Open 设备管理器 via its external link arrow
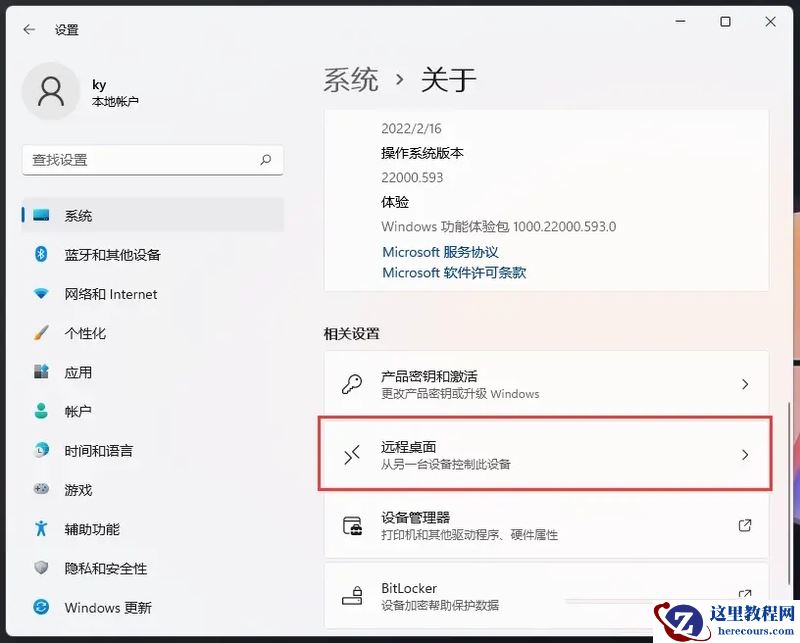The width and height of the screenshot is (800, 643). pyautogui.click(x=744, y=525)
